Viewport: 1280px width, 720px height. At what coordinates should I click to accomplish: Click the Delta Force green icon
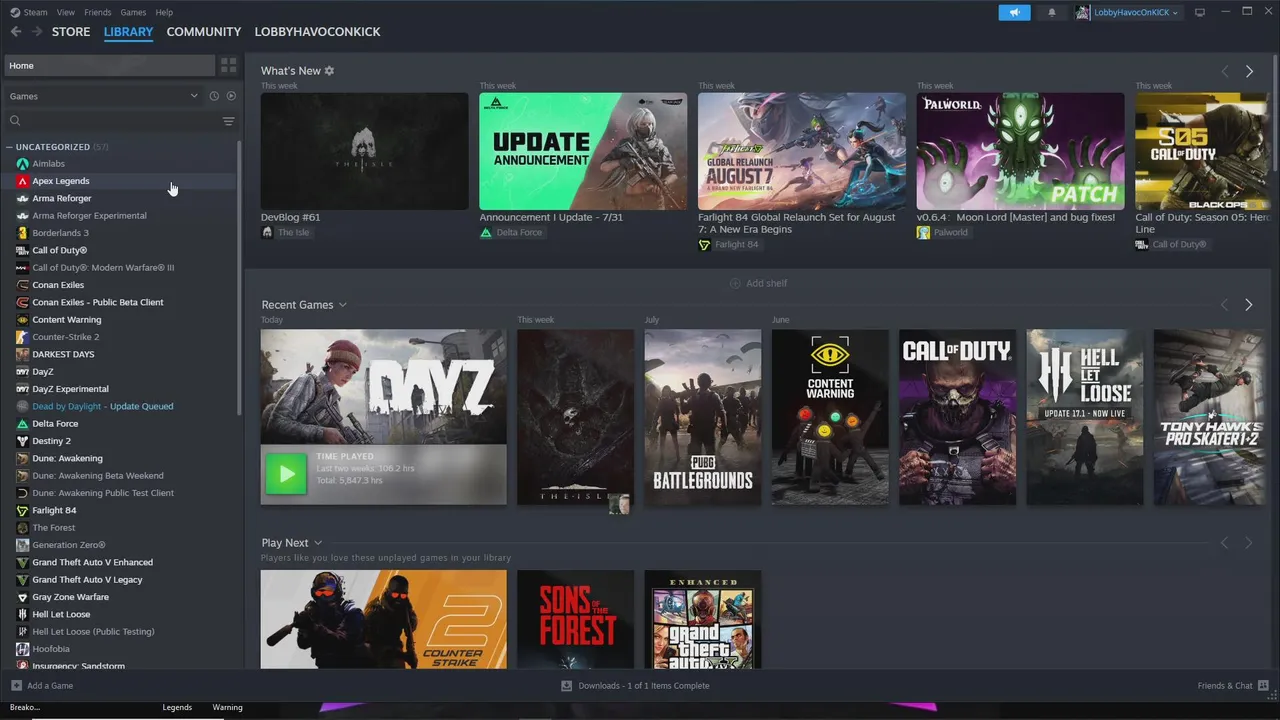point(22,424)
